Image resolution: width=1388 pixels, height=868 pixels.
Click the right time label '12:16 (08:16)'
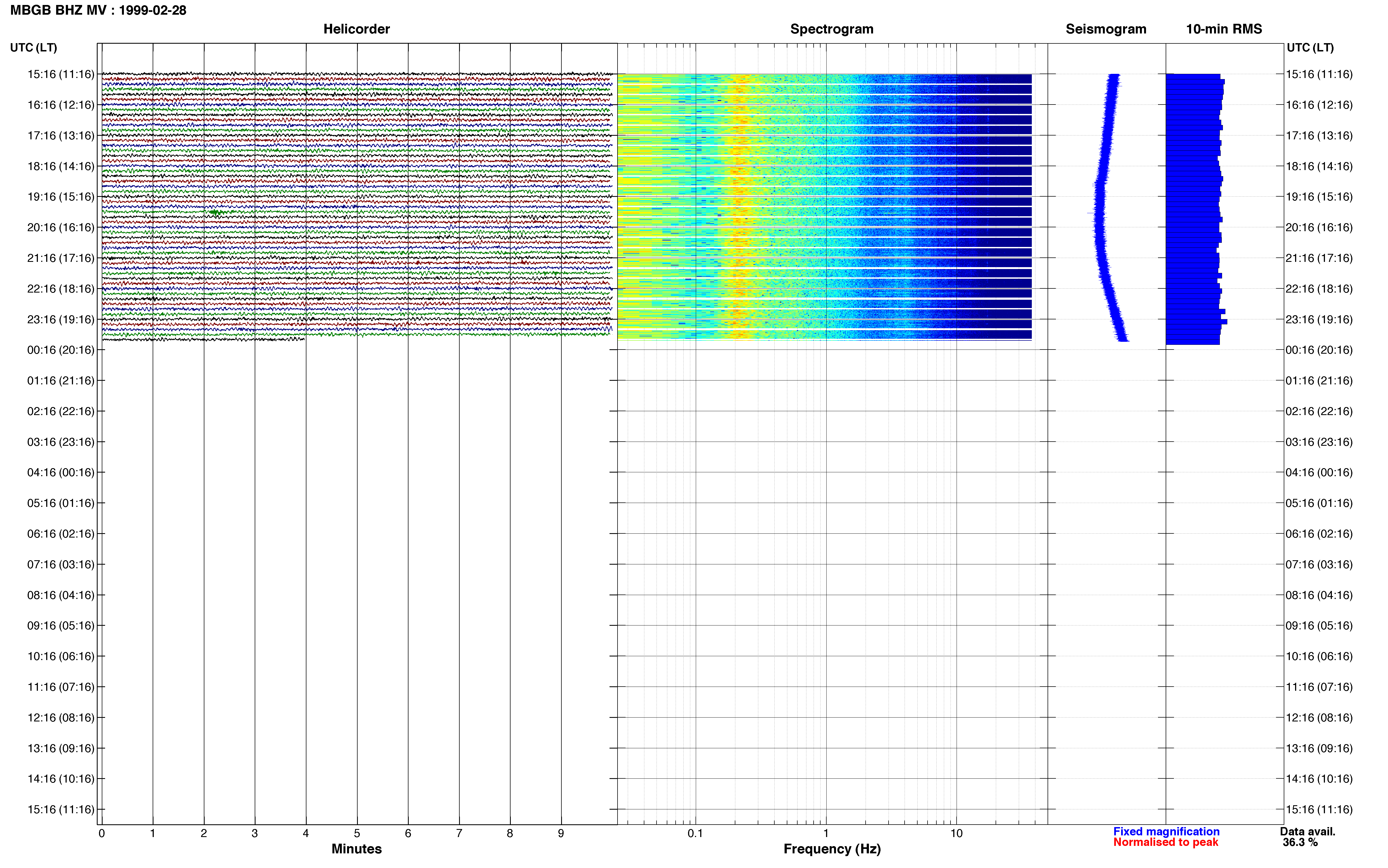(x=1319, y=718)
